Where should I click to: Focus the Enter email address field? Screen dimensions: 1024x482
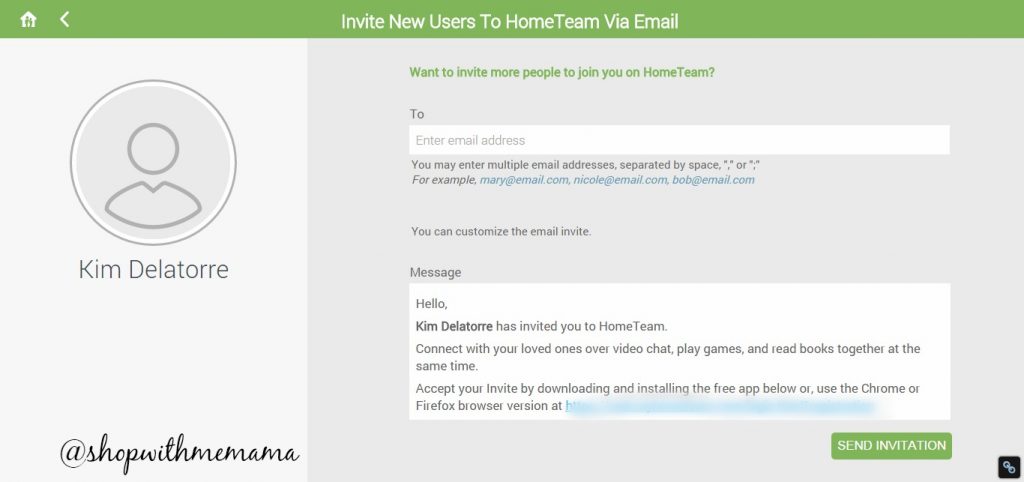pos(679,140)
